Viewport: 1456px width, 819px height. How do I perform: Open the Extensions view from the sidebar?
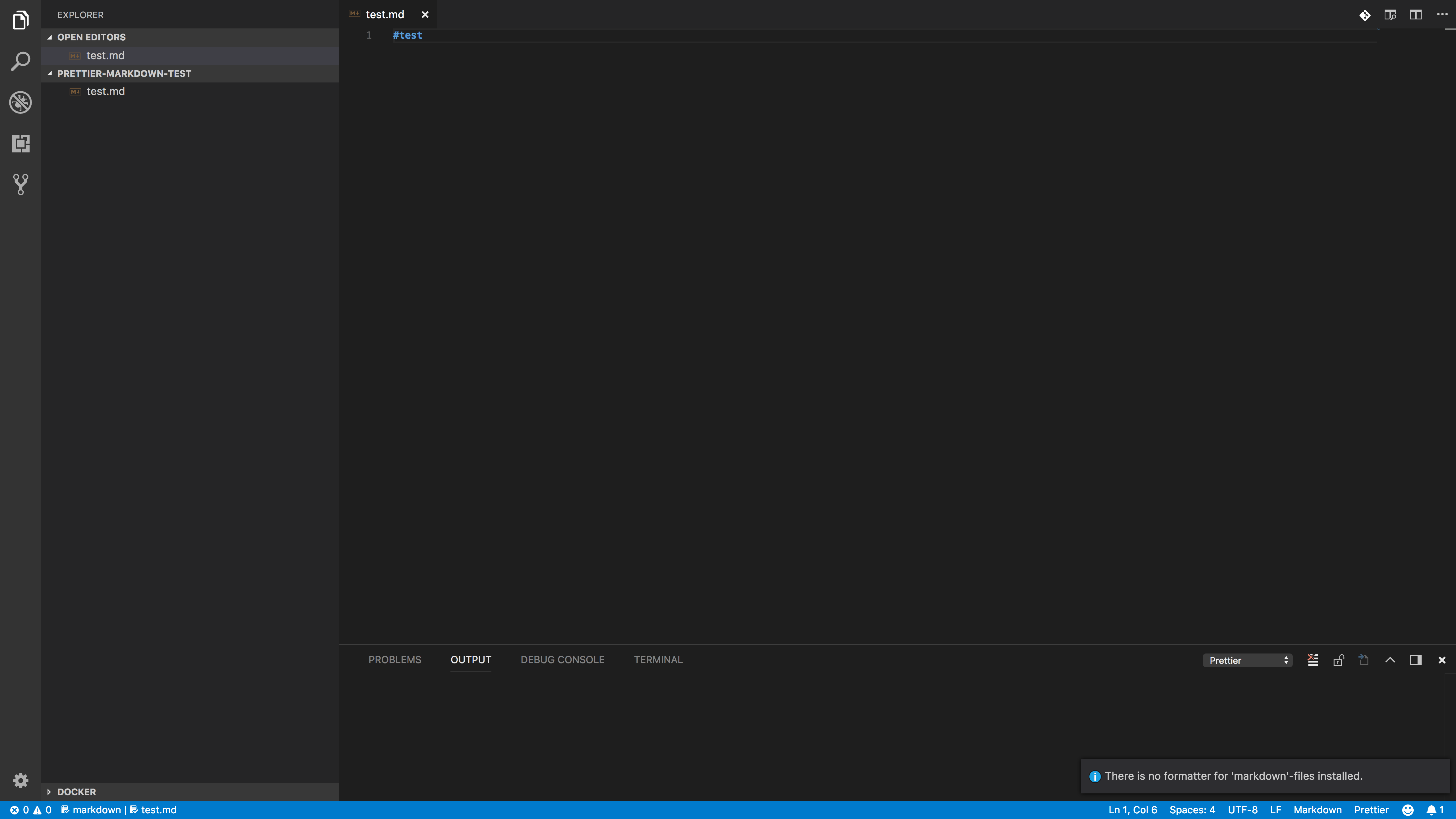[20, 144]
